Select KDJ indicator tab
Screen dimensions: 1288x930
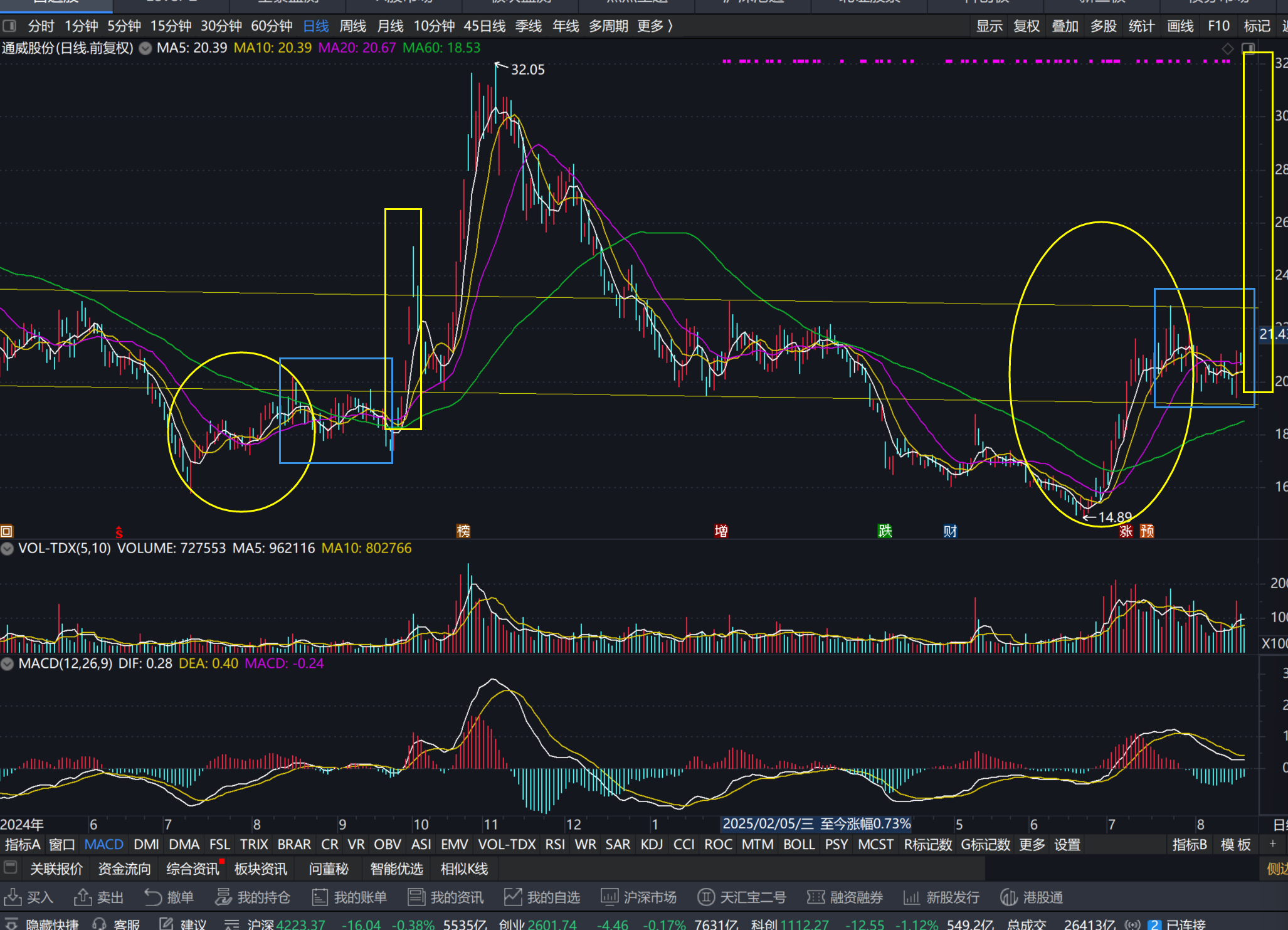click(x=652, y=845)
